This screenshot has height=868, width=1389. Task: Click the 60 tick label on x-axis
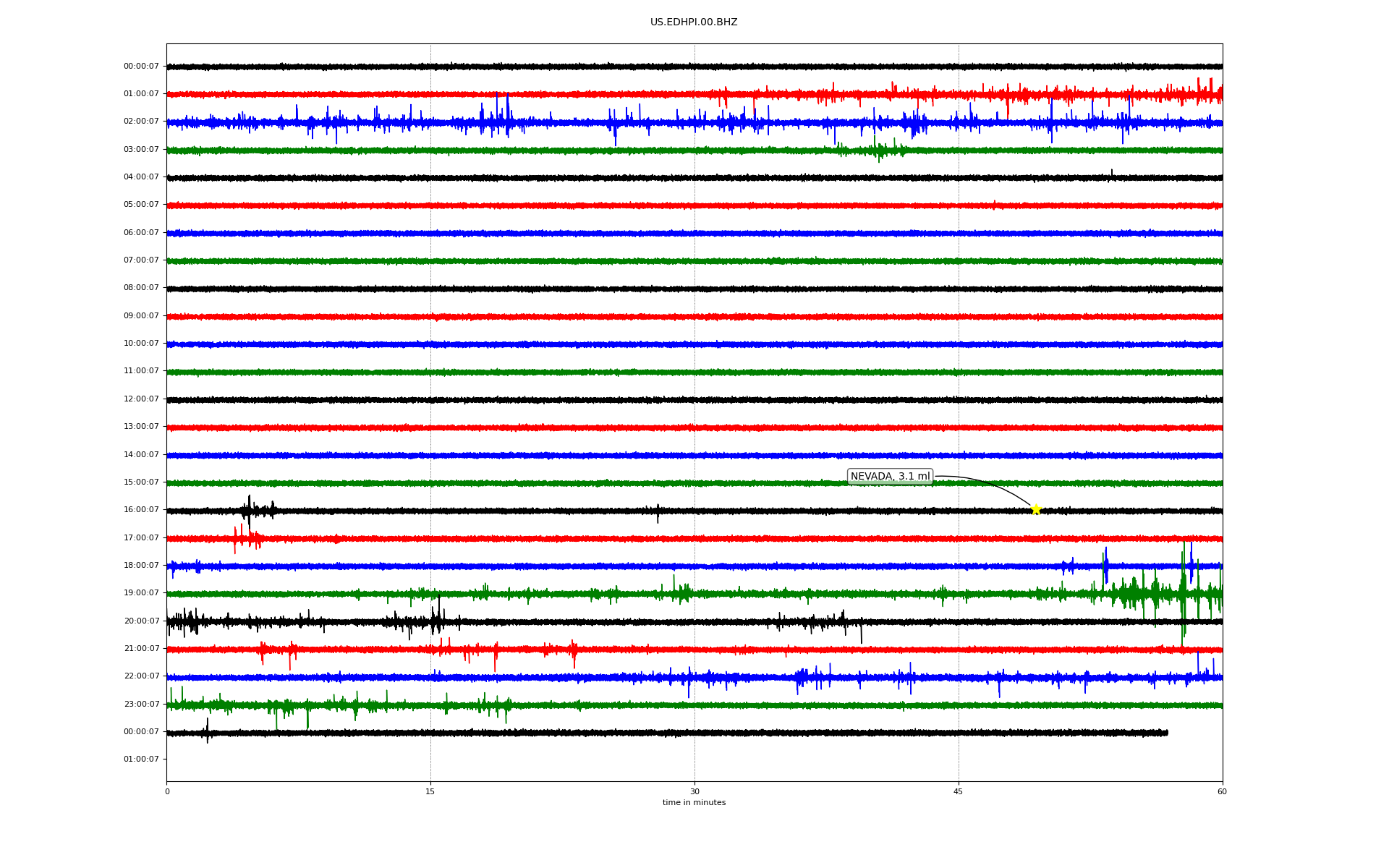click(1222, 791)
